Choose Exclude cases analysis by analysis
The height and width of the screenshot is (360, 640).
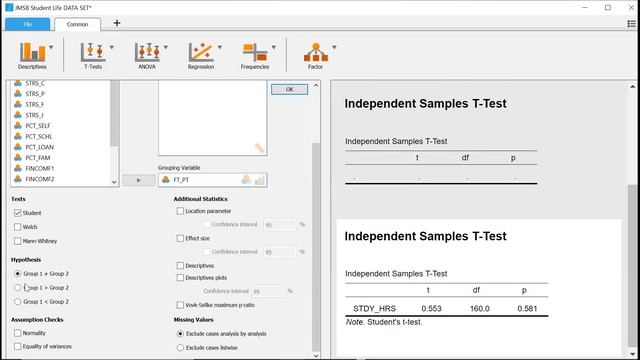pyautogui.click(x=180, y=333)
